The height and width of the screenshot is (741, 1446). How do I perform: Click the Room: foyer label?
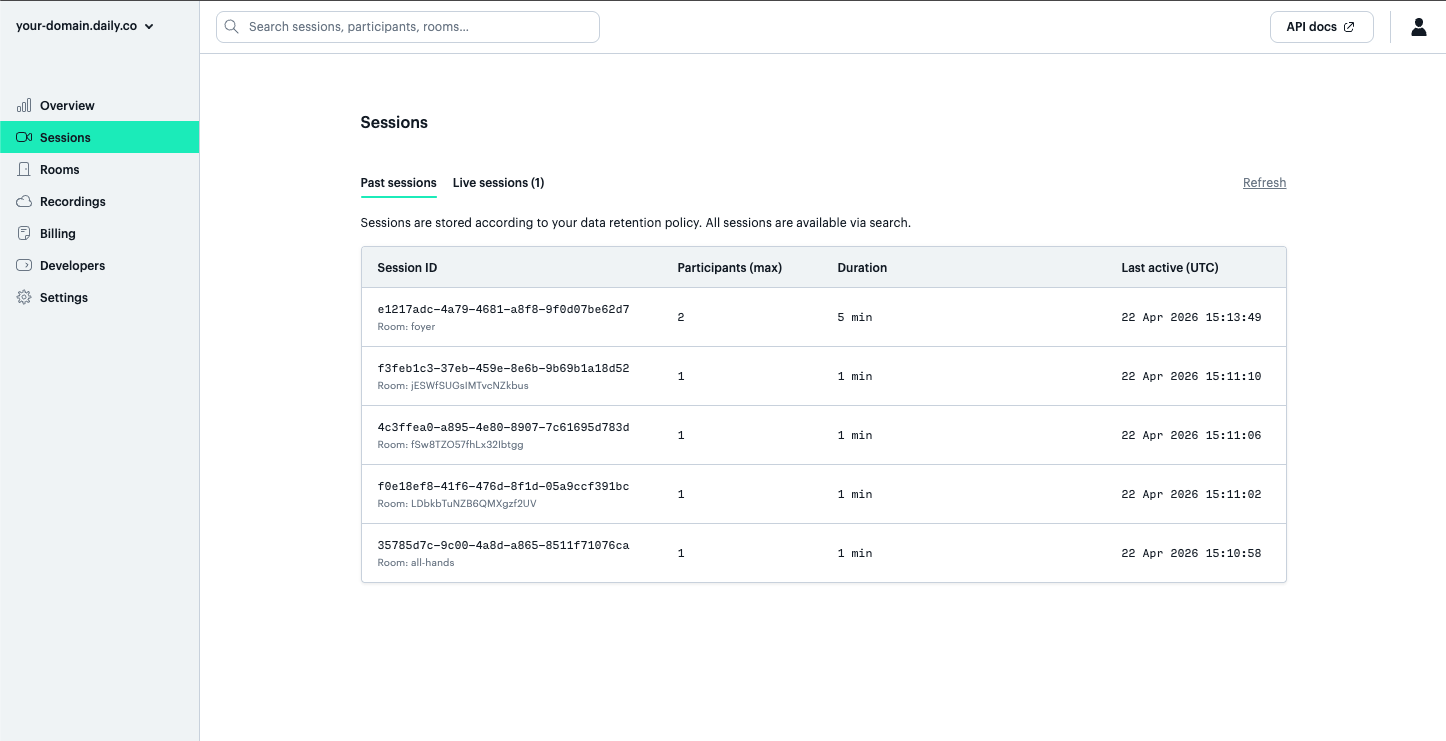click(x=406, y=327)
